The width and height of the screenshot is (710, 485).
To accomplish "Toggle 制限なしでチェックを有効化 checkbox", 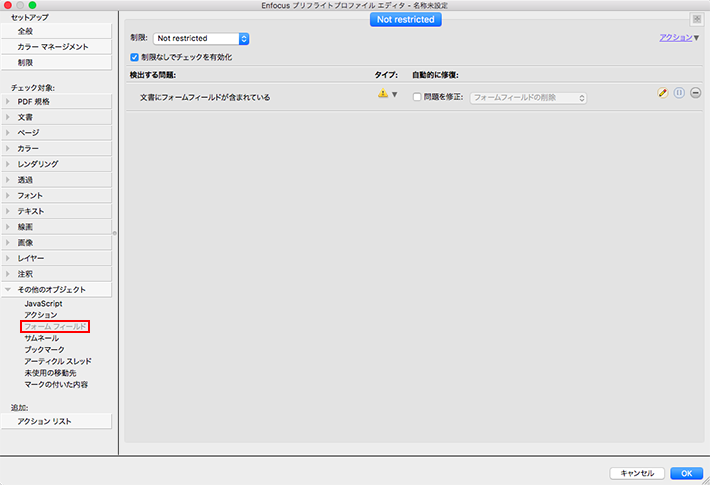I will (135, 57).
